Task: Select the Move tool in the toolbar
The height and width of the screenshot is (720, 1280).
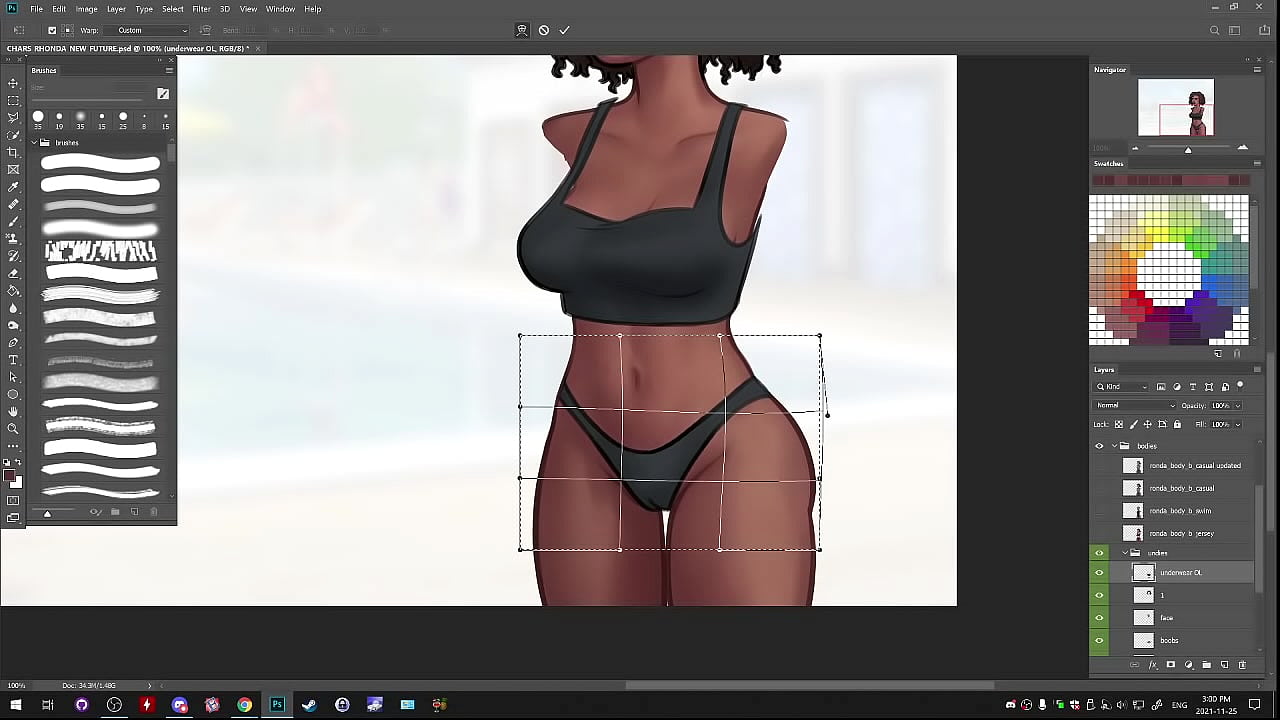Action: 13,83
